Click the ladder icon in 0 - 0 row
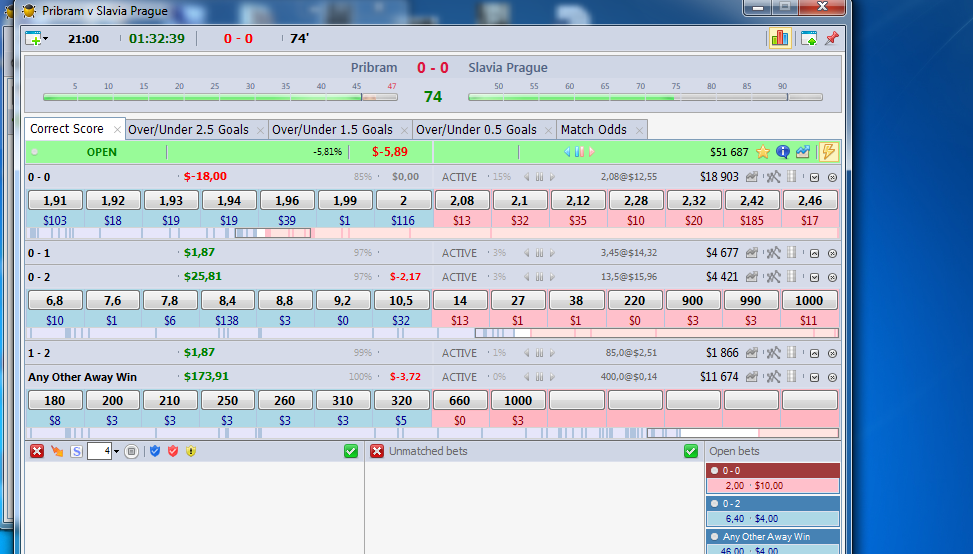Image resolution: width=973 pixels, height=554 pixels. (791, 177)
